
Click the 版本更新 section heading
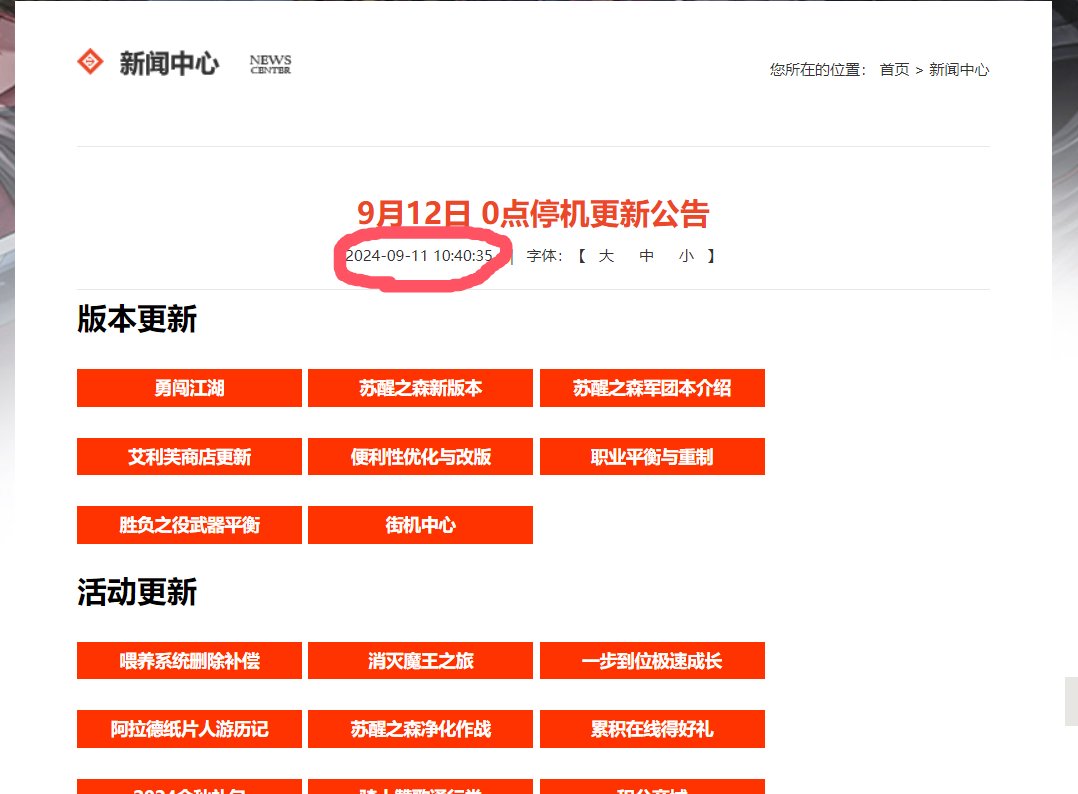point(137,319)
